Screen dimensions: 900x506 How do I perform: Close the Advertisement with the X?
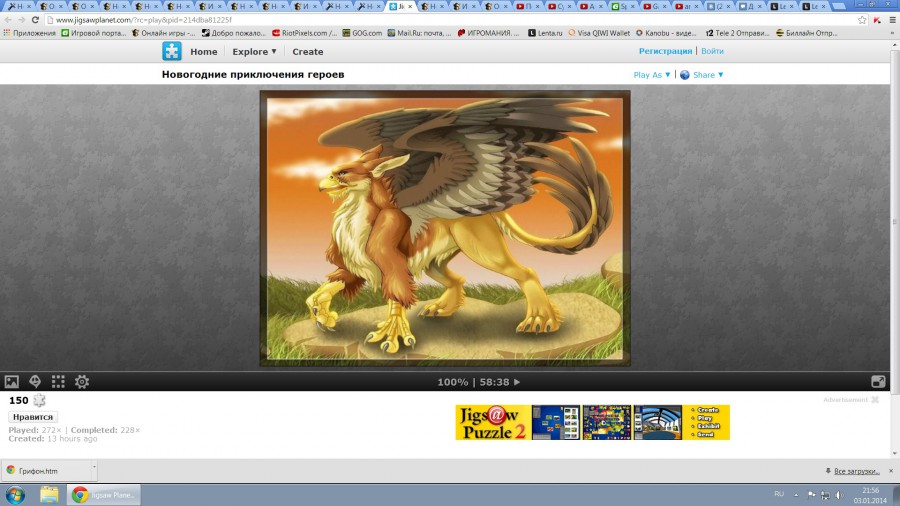(x=875, y=399)
